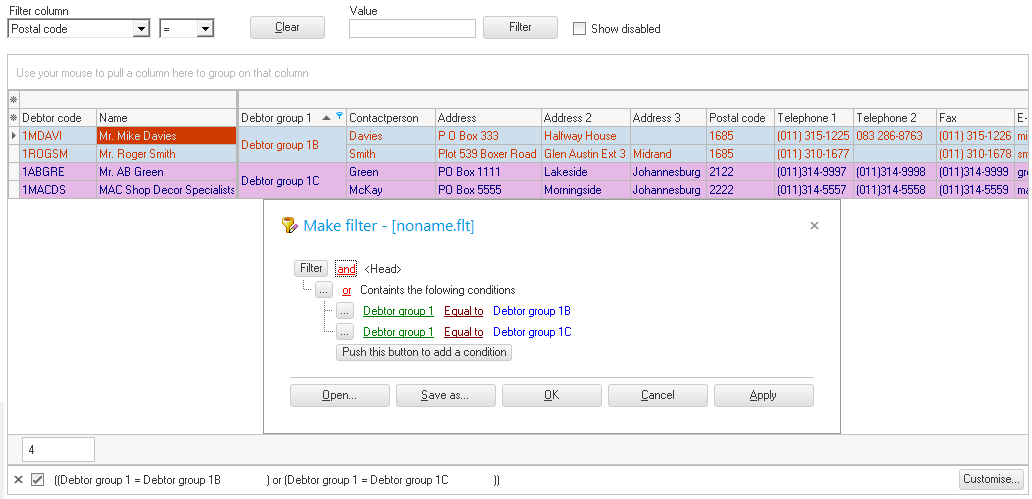Enable the Show disabled checkbox

[579, 29]
